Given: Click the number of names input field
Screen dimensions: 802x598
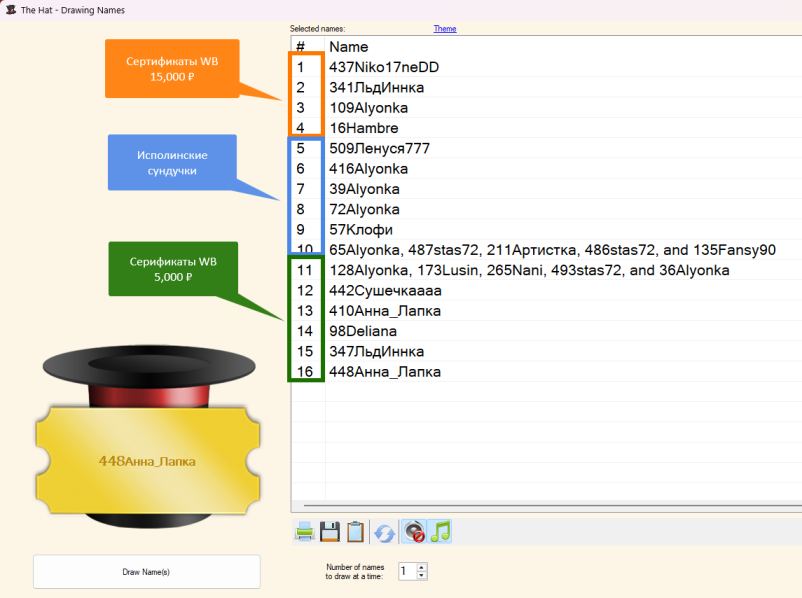Looking at the screenshot, I should [406, 571].
